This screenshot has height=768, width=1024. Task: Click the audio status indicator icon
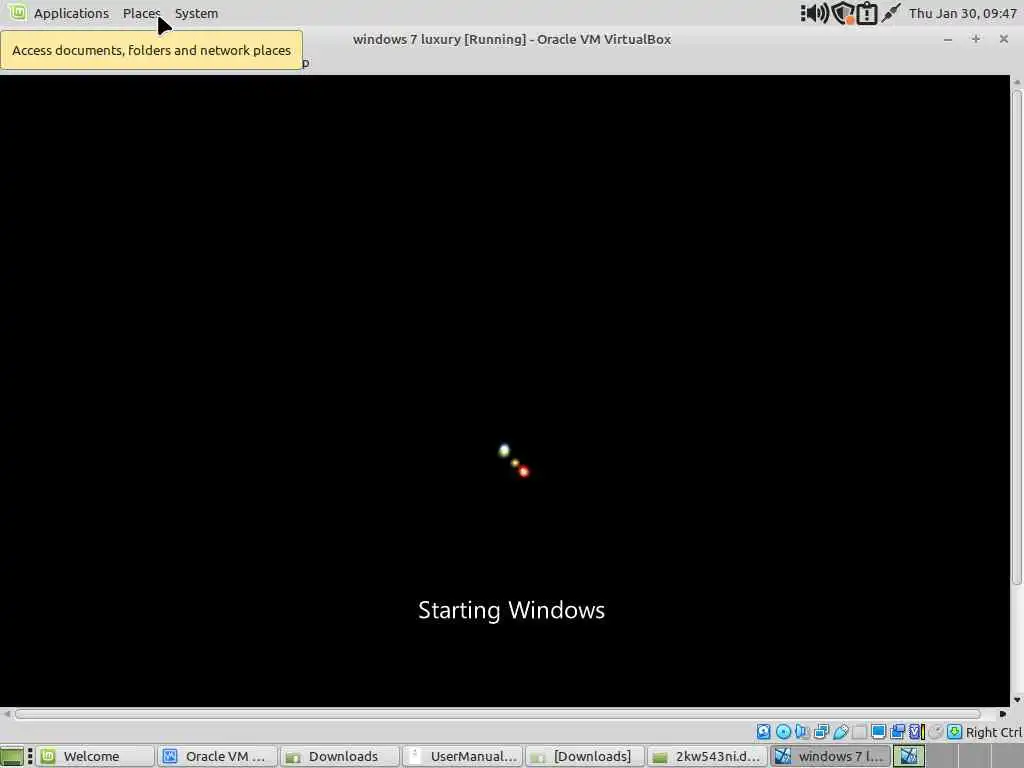[802, 731]
